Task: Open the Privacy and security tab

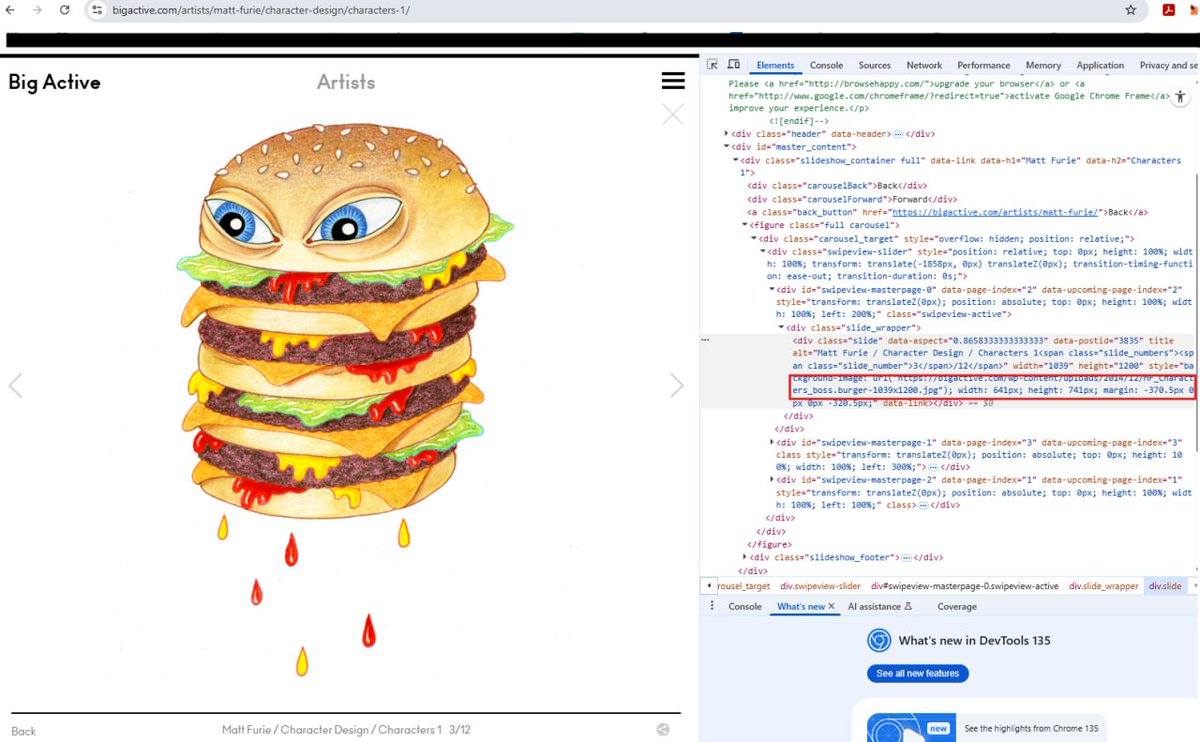Action: 1168,65
